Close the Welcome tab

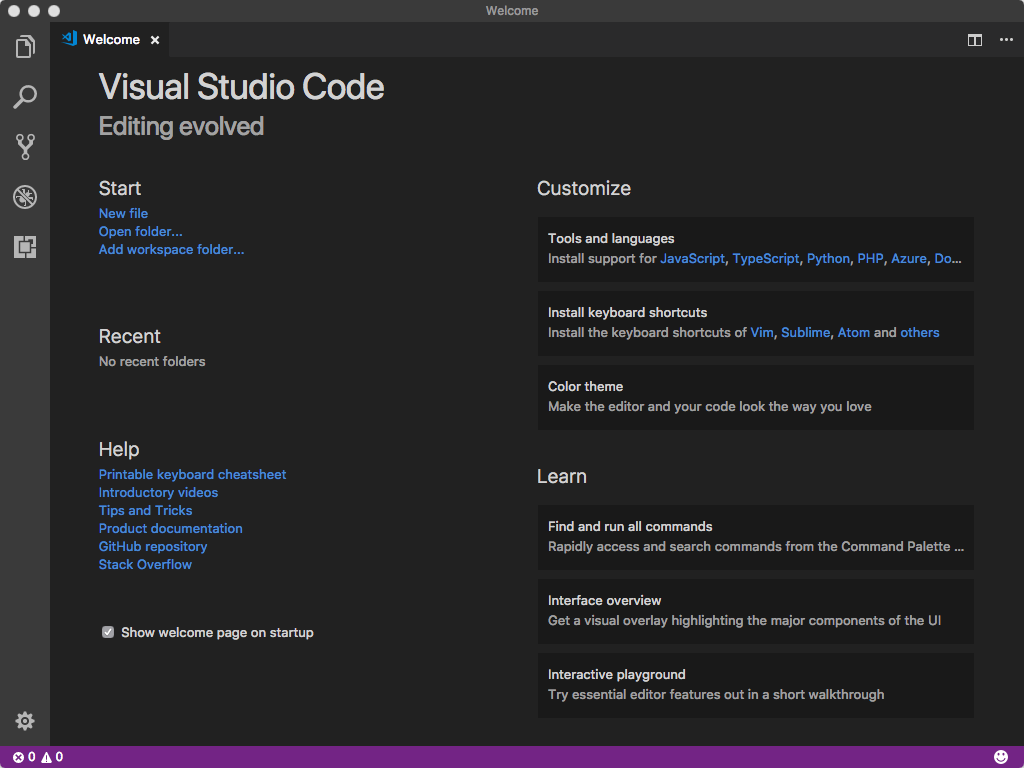click(x=155, y=40)
